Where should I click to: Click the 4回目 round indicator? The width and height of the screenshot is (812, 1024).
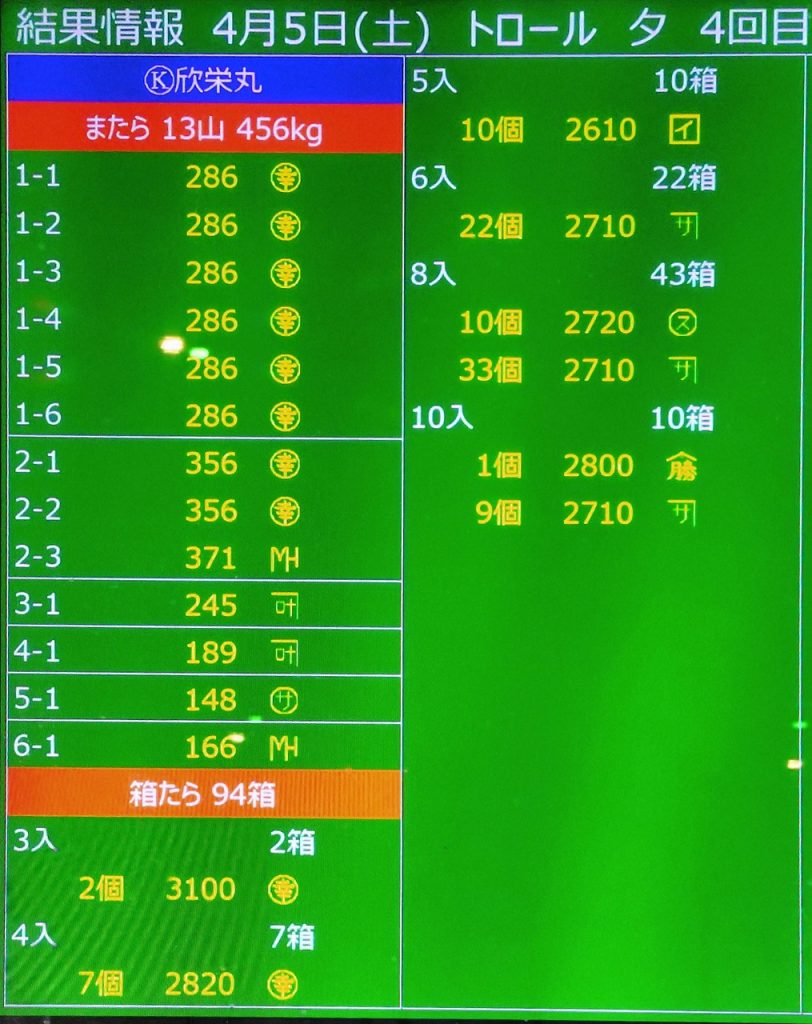pyautogui.click(x=752, y=29)
